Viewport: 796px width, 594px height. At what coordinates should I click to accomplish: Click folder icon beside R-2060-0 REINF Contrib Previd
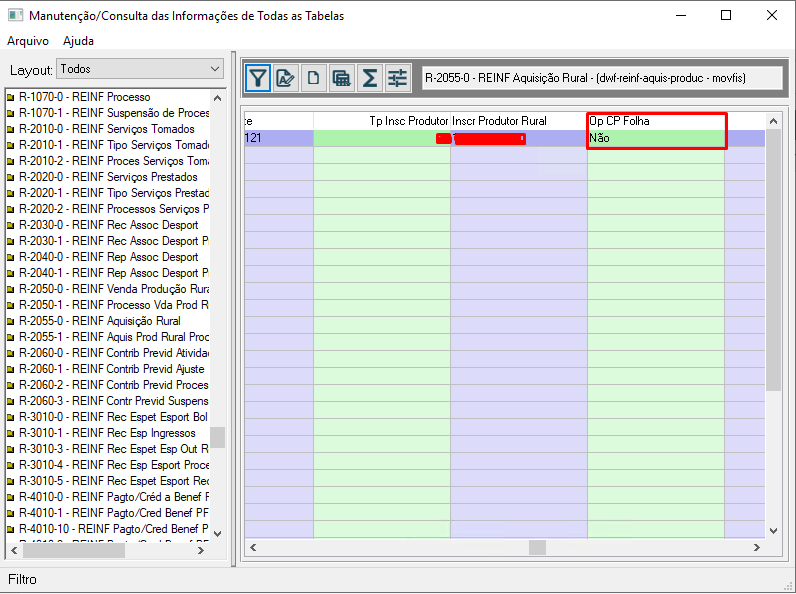coord(10,353)
